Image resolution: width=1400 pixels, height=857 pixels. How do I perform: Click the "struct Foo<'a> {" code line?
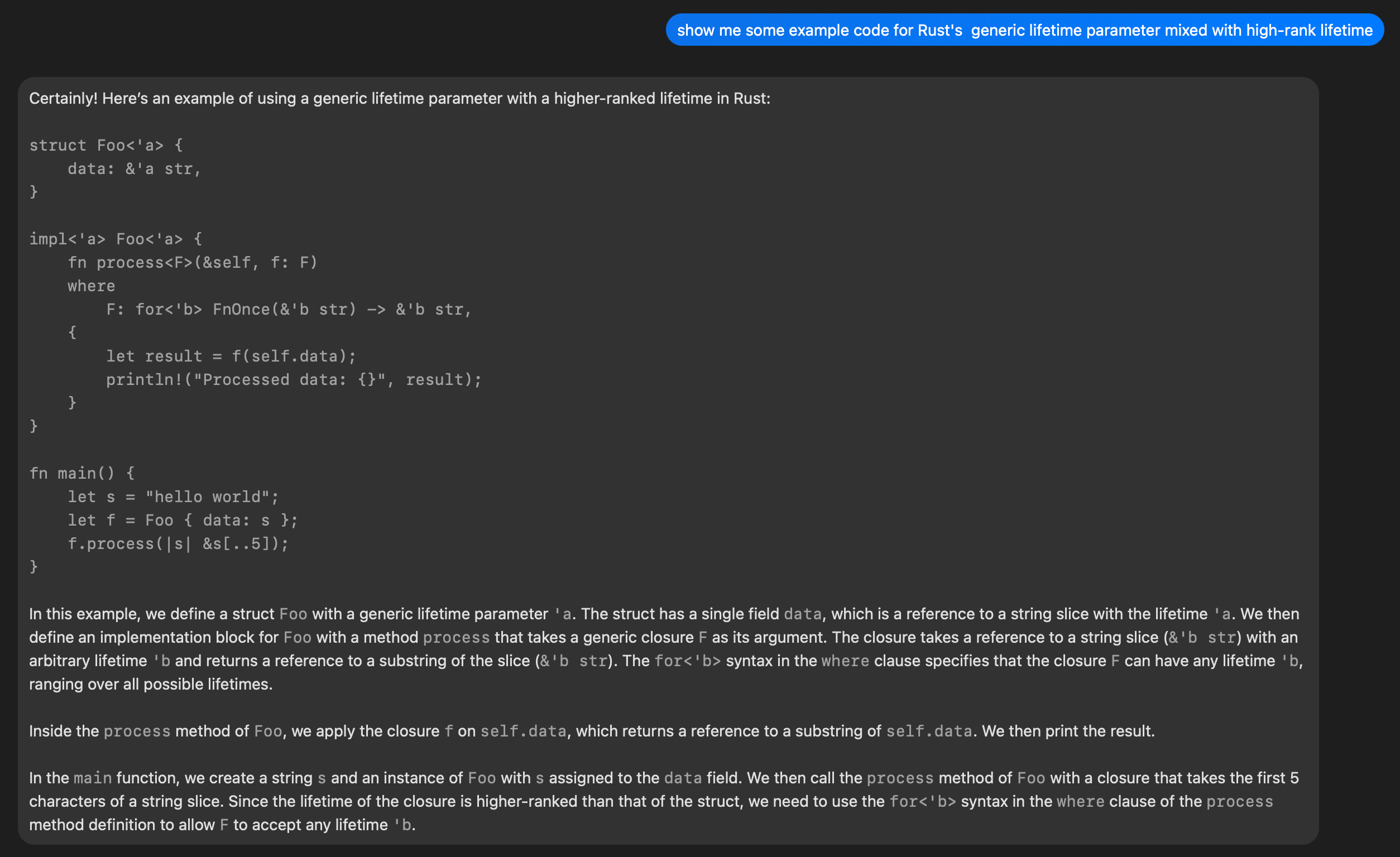(106, 146)
